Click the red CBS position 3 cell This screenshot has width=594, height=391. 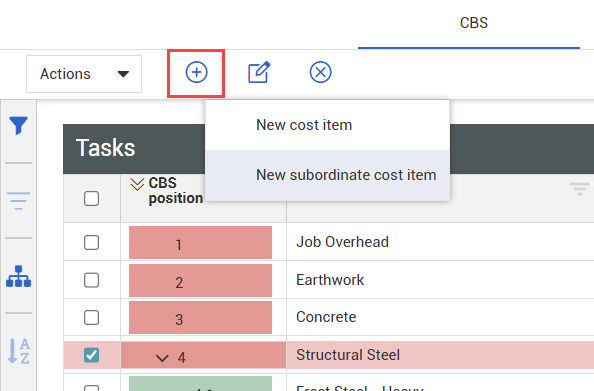click(200, 317)
